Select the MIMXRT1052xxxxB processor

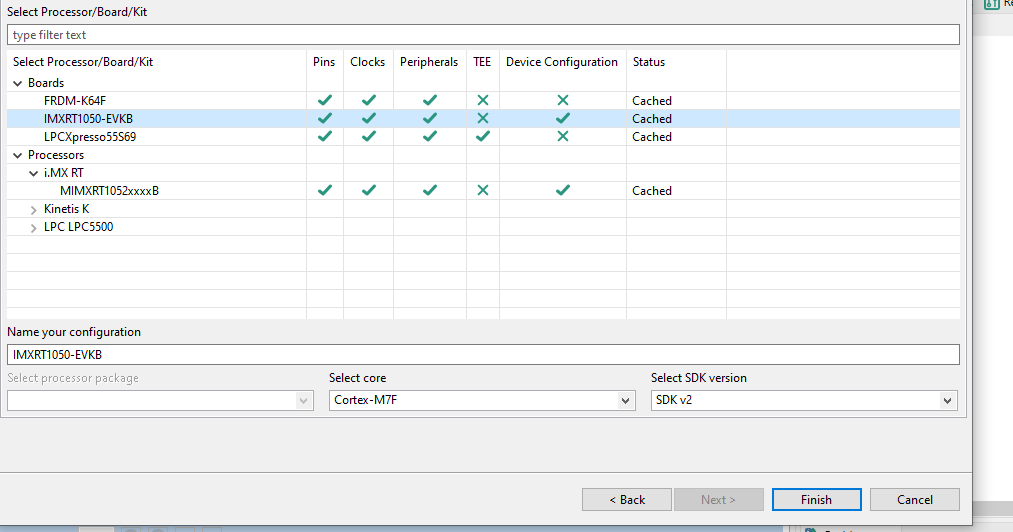pos(109,191)
